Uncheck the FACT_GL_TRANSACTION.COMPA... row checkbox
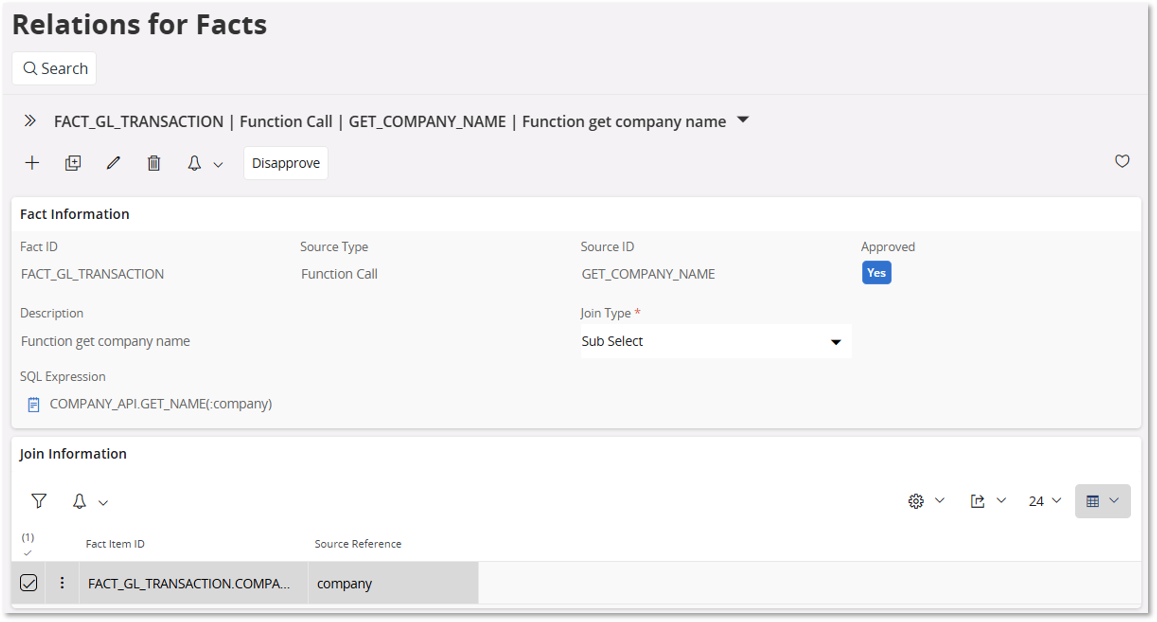The width and height of the screenshot is (1157, 622). (28, 583)
